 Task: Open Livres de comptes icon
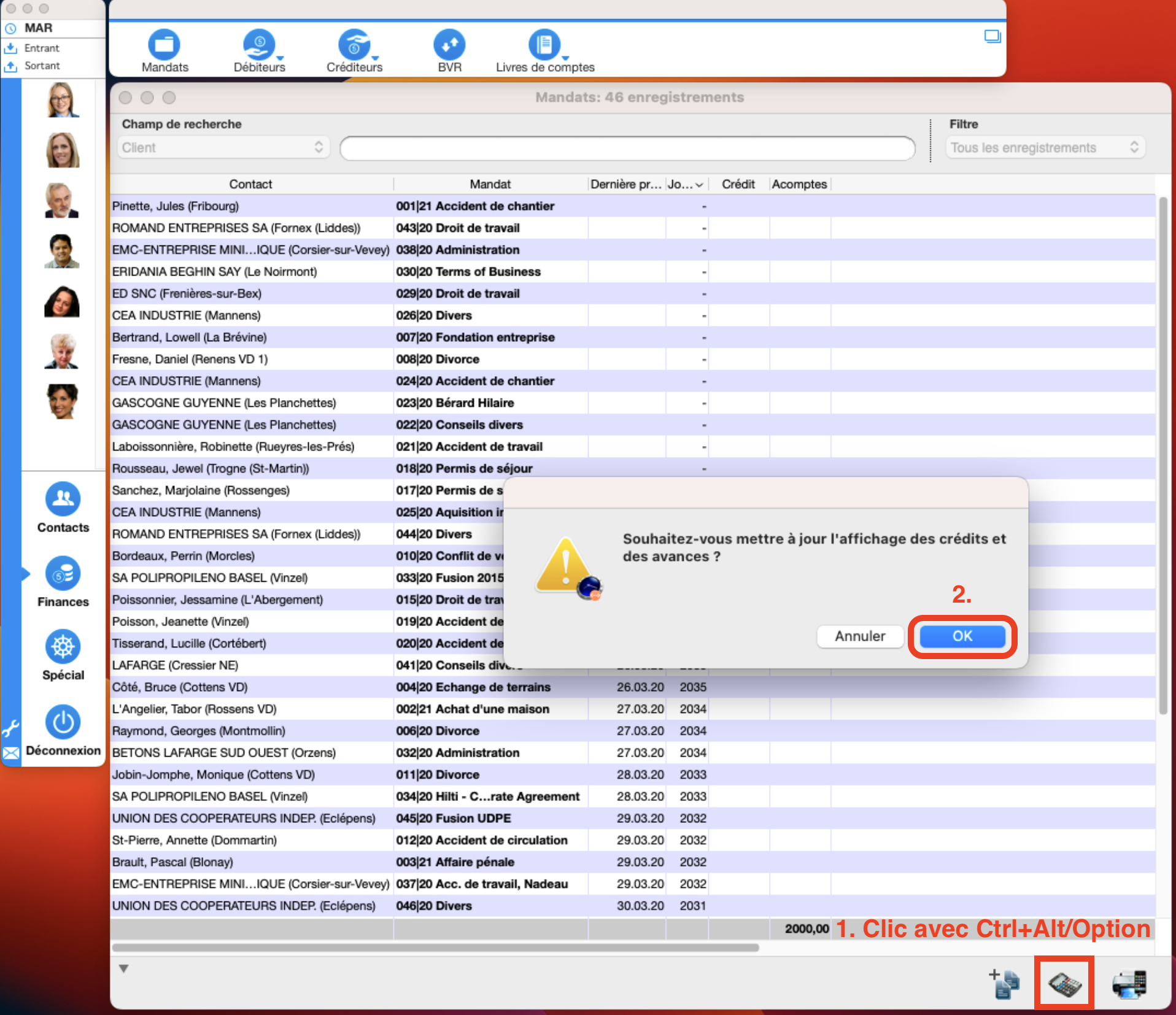click(x=544, y=45)
